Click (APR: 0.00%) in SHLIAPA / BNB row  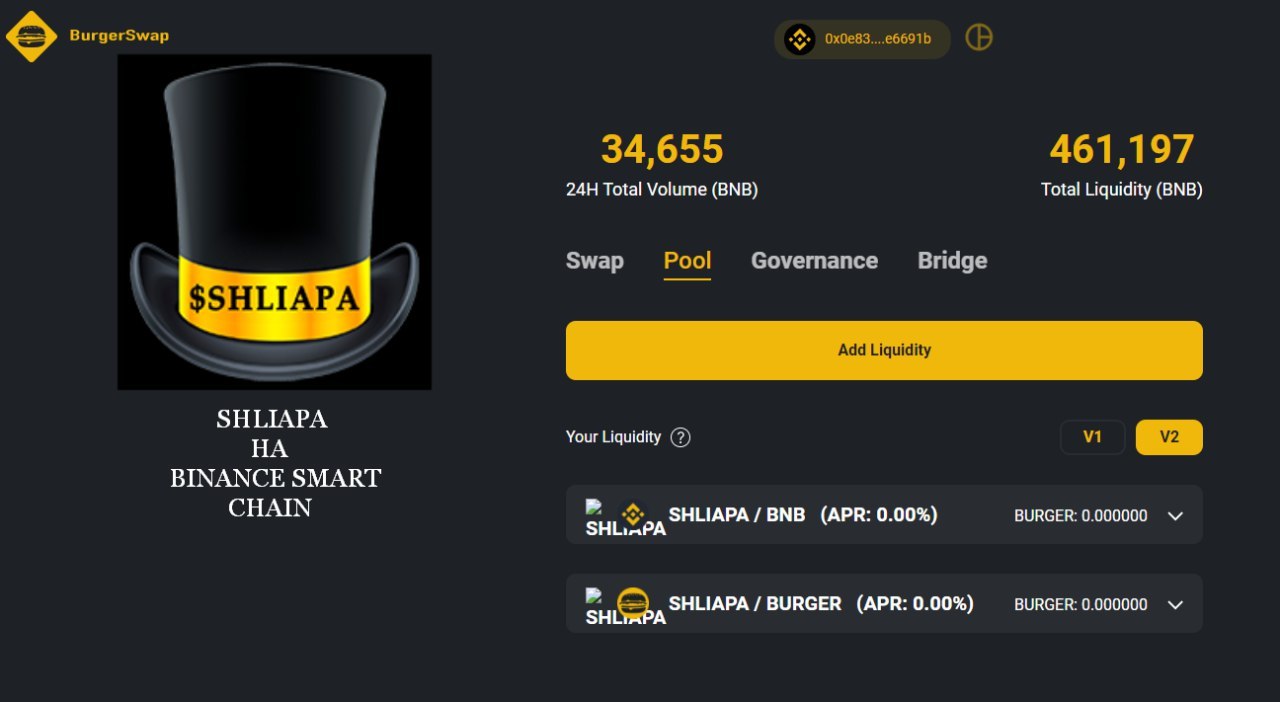[879, 515]
